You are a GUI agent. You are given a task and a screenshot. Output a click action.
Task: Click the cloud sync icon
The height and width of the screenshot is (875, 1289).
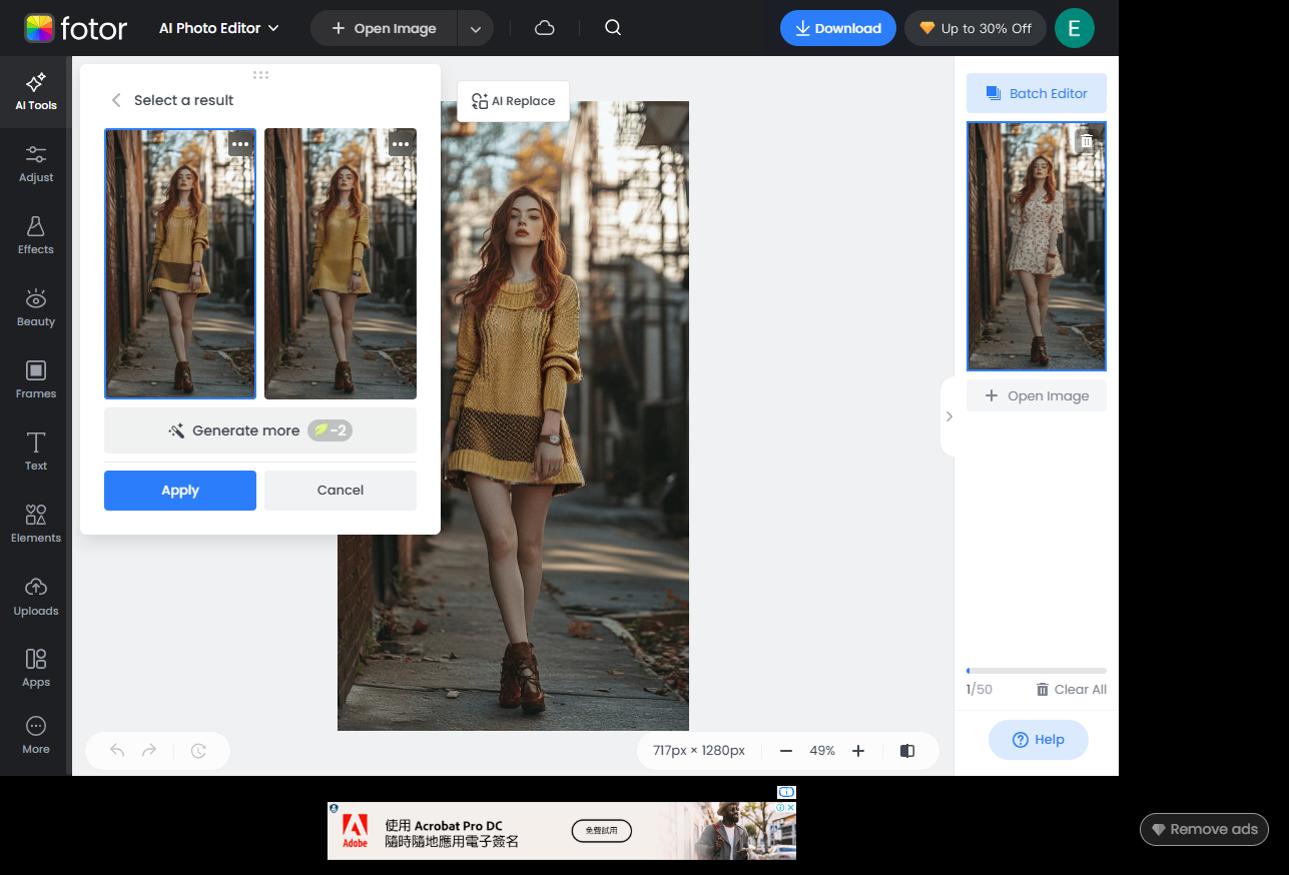[544, 28]
